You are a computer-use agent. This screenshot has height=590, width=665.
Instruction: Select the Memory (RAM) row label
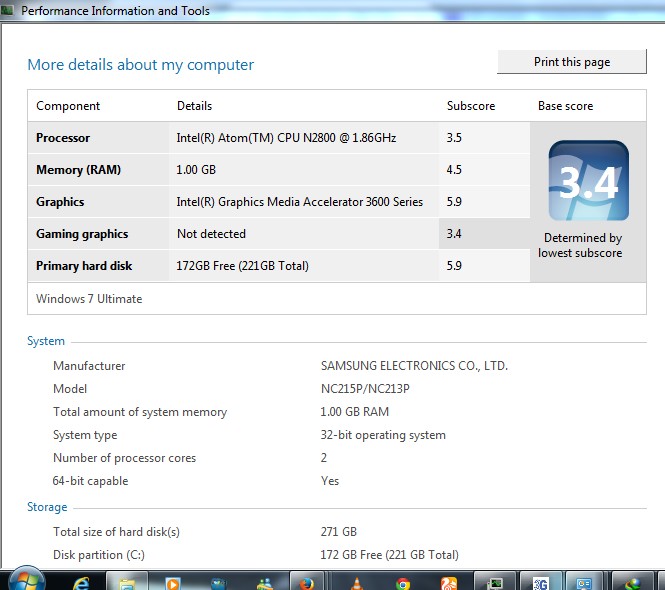pos(78,170)
